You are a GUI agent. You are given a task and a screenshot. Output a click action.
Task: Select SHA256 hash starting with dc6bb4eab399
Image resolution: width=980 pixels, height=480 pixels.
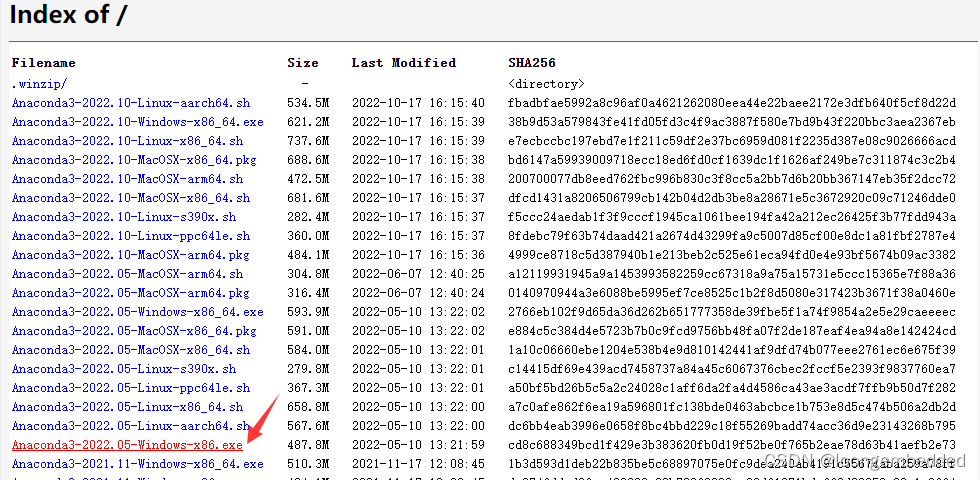tap(732, 426)
